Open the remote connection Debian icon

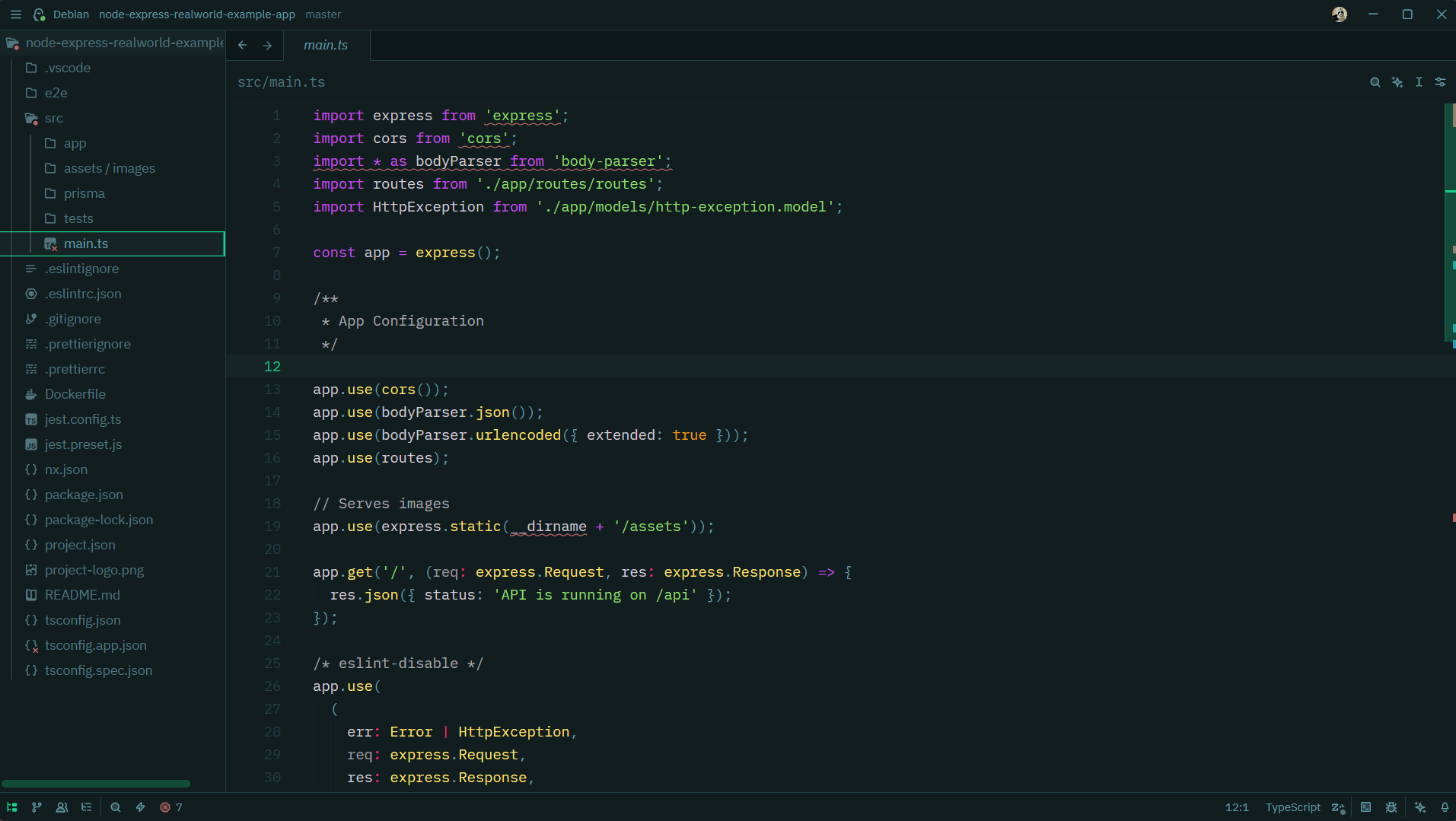point(40,14)
